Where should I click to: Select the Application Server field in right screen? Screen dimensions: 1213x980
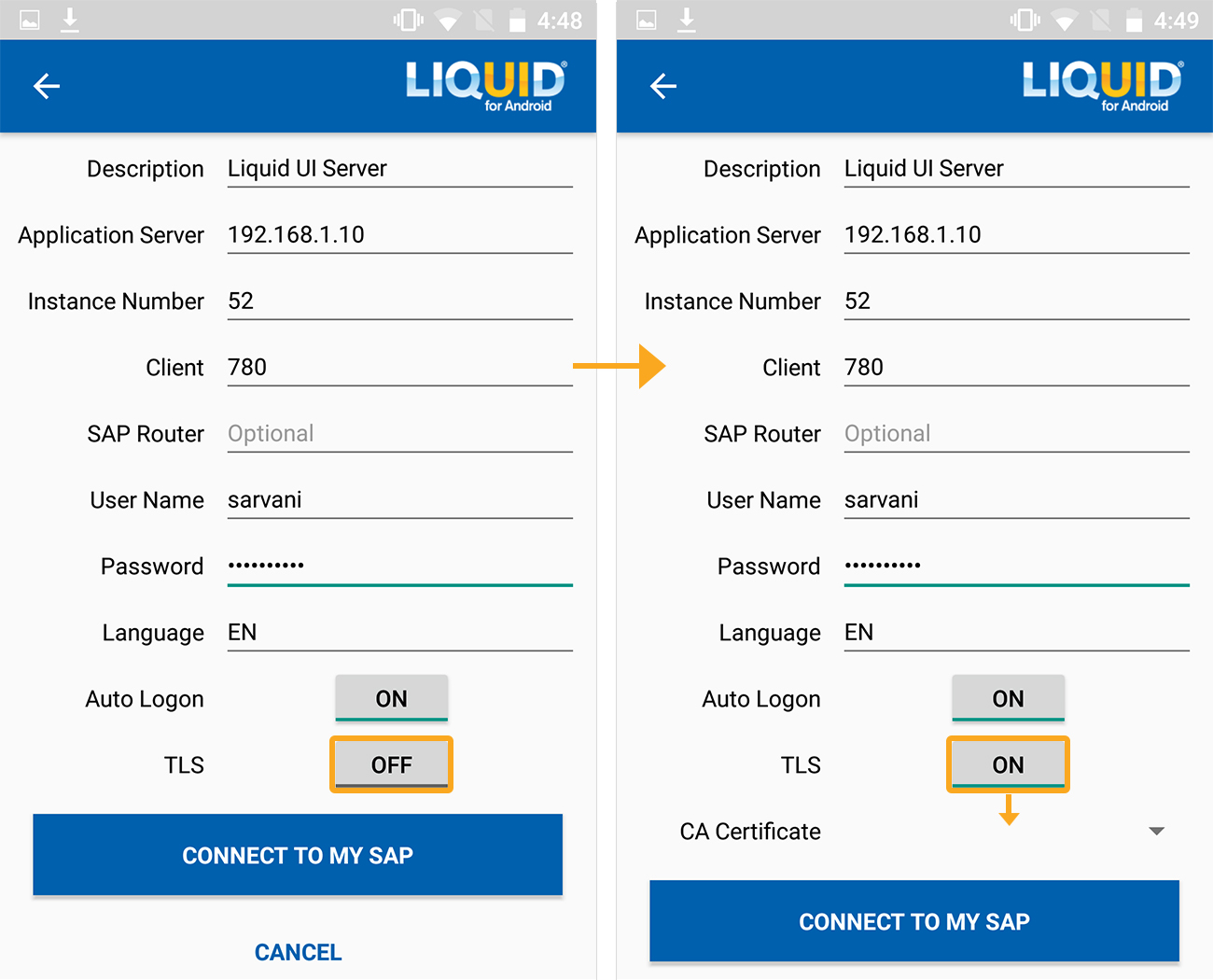[x=1016, y=235]
